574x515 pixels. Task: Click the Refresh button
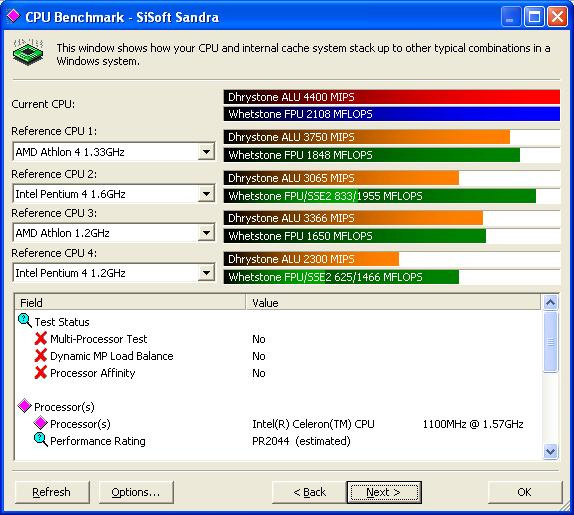(x=52, y=492)
